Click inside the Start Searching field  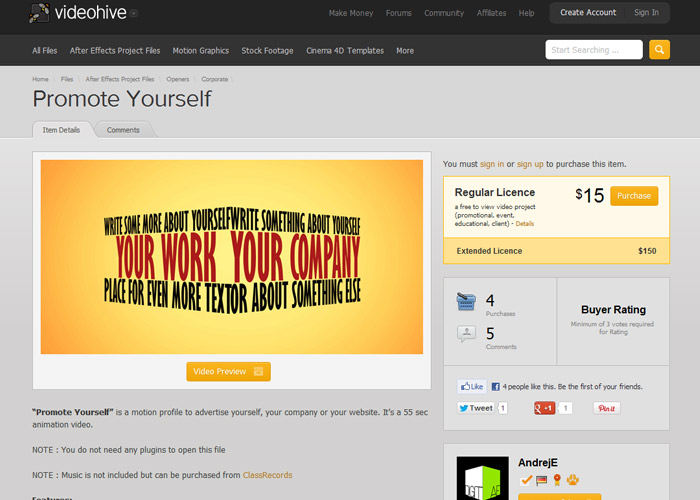pyautogui.click(x=593, y=50)
